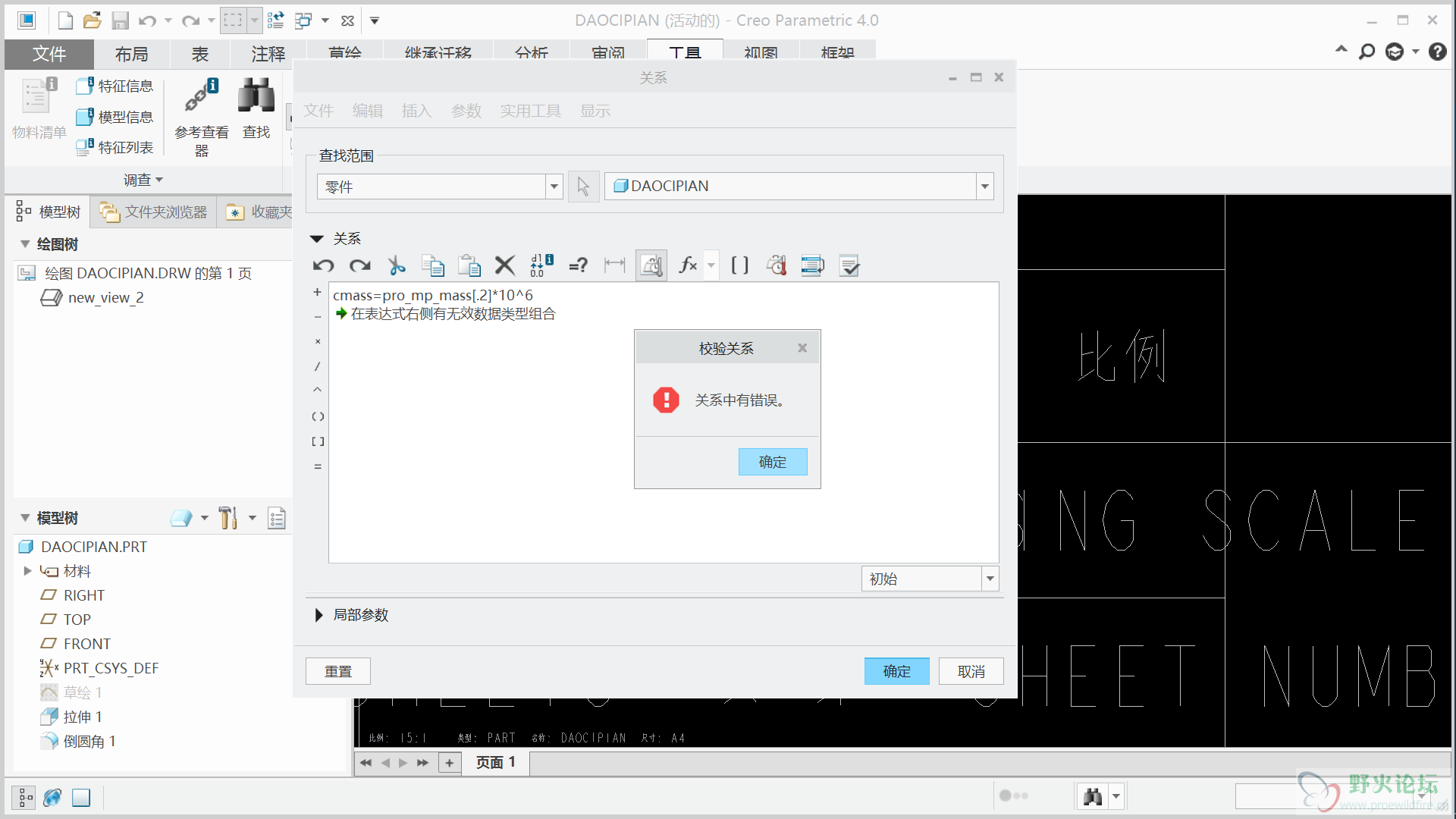1456x819 pixels.
Task: Click the scissors cut icon
Action: [397, 265]
